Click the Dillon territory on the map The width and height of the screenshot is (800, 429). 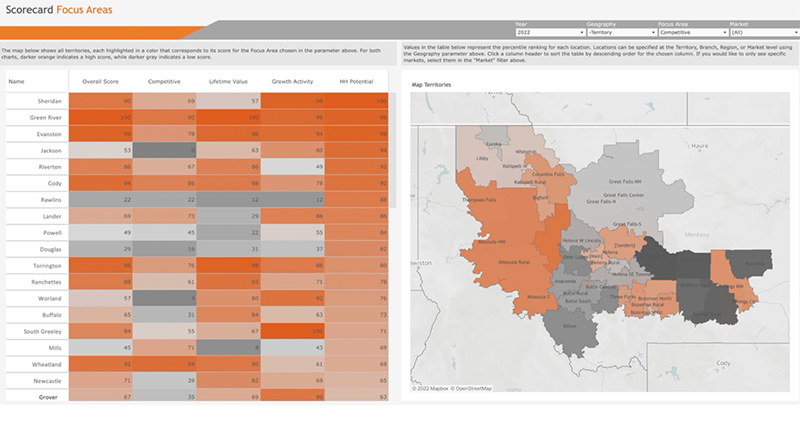570,326
